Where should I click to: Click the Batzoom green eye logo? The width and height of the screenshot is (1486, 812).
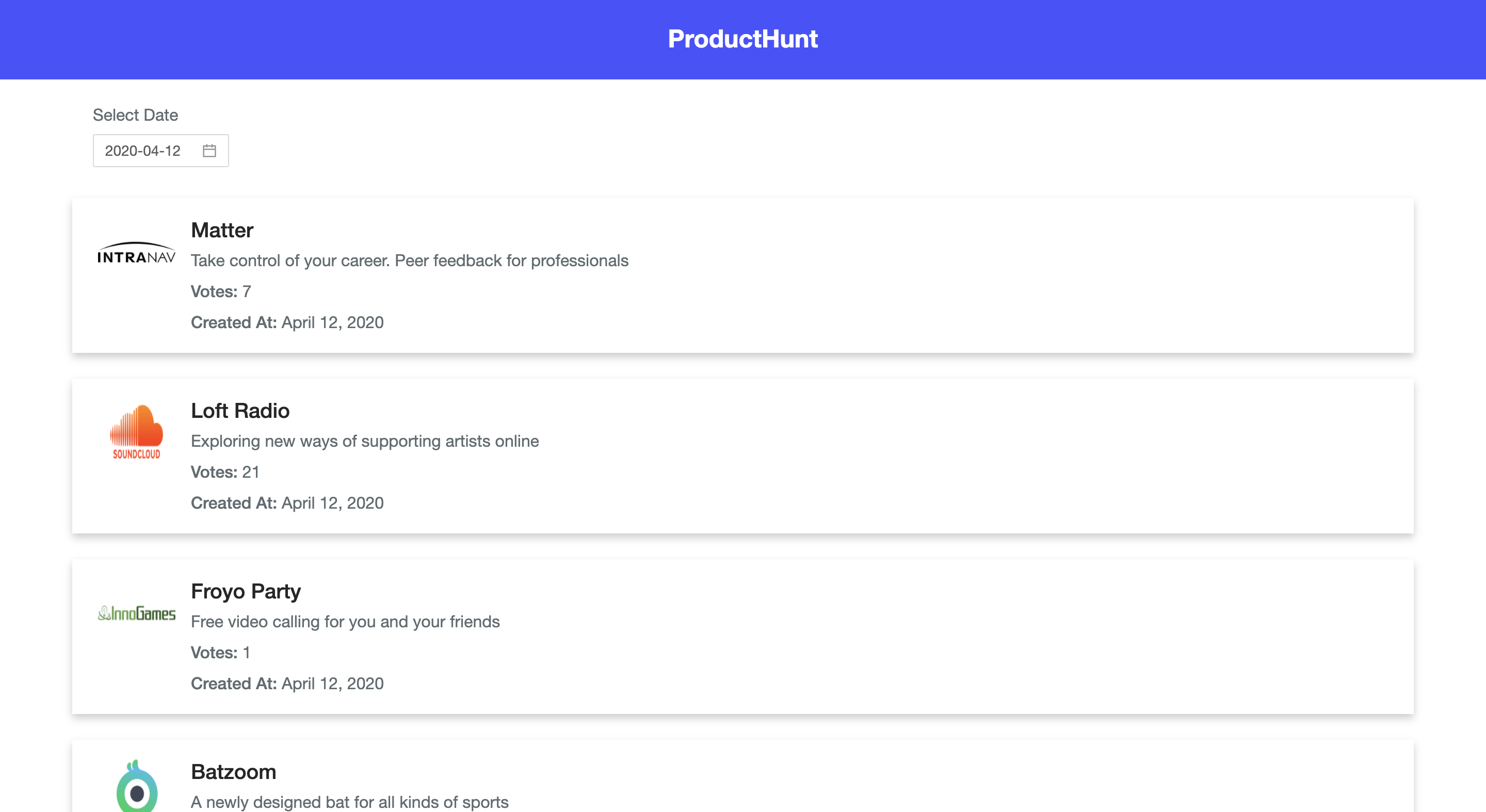pyautogui.click(x=137, y=786)
